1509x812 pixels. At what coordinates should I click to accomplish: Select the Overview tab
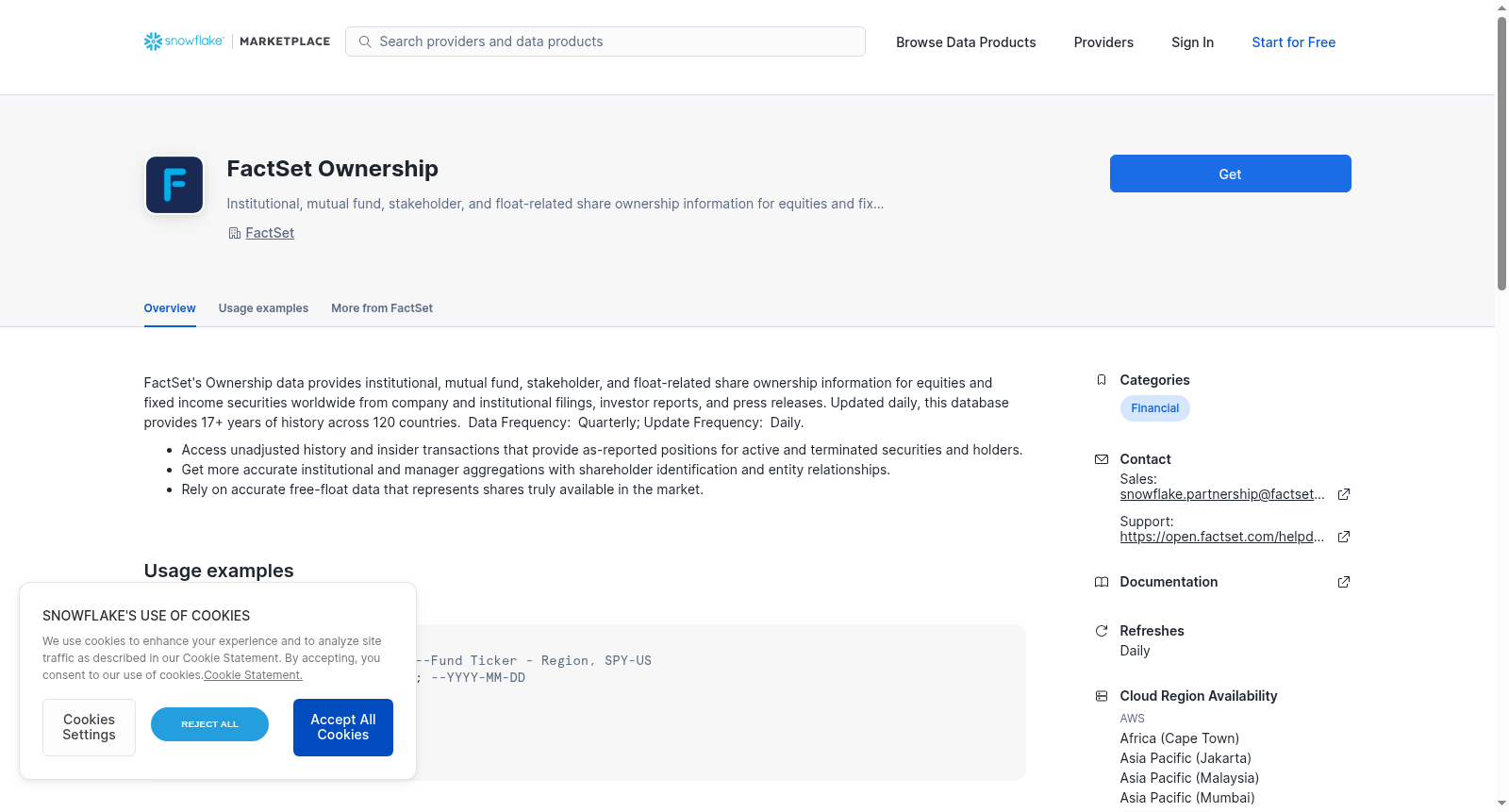(x=170, y=308)
